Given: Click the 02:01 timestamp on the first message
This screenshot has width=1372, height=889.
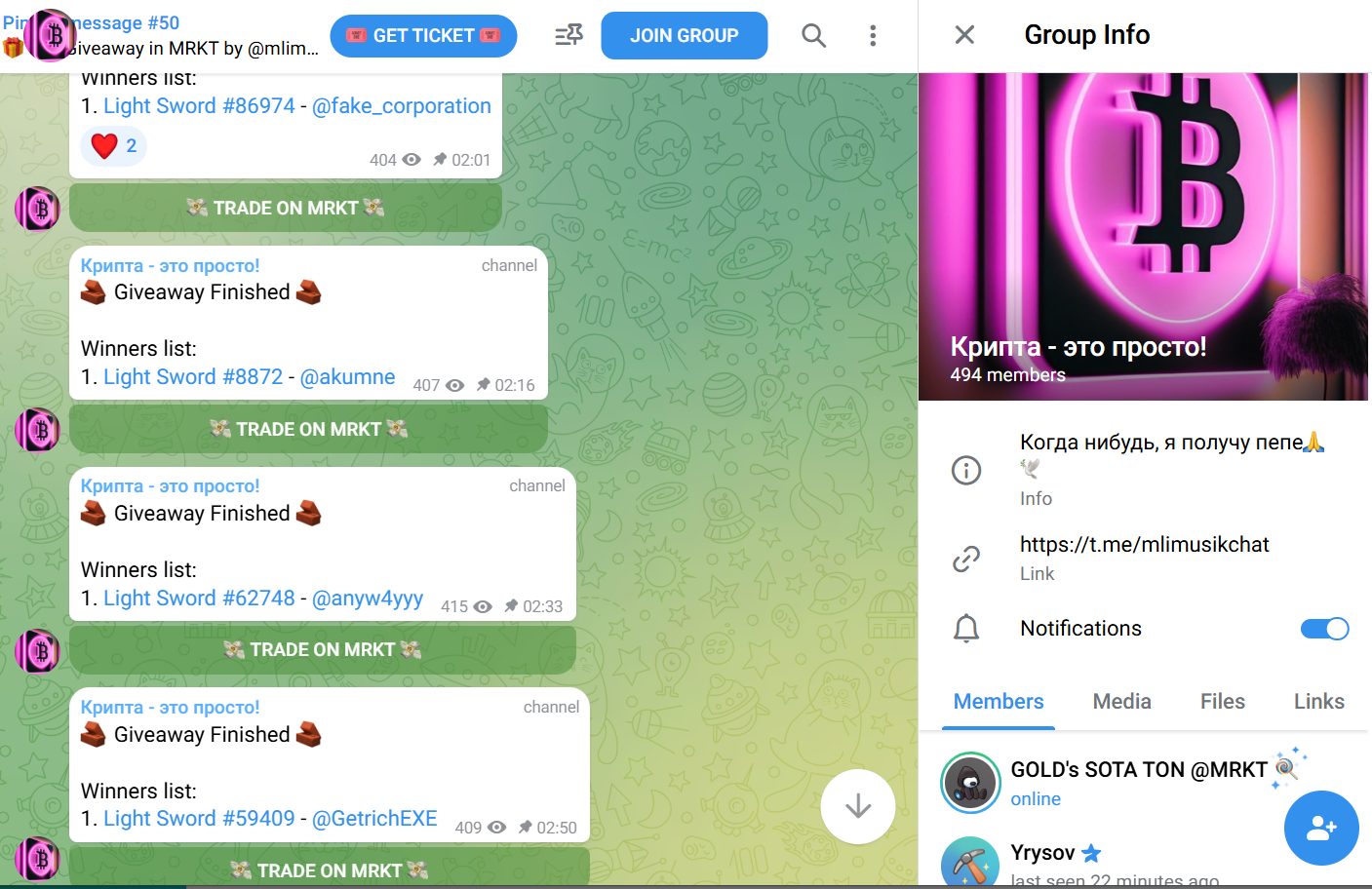Looking at the screenshot, I should click(471, 160).
